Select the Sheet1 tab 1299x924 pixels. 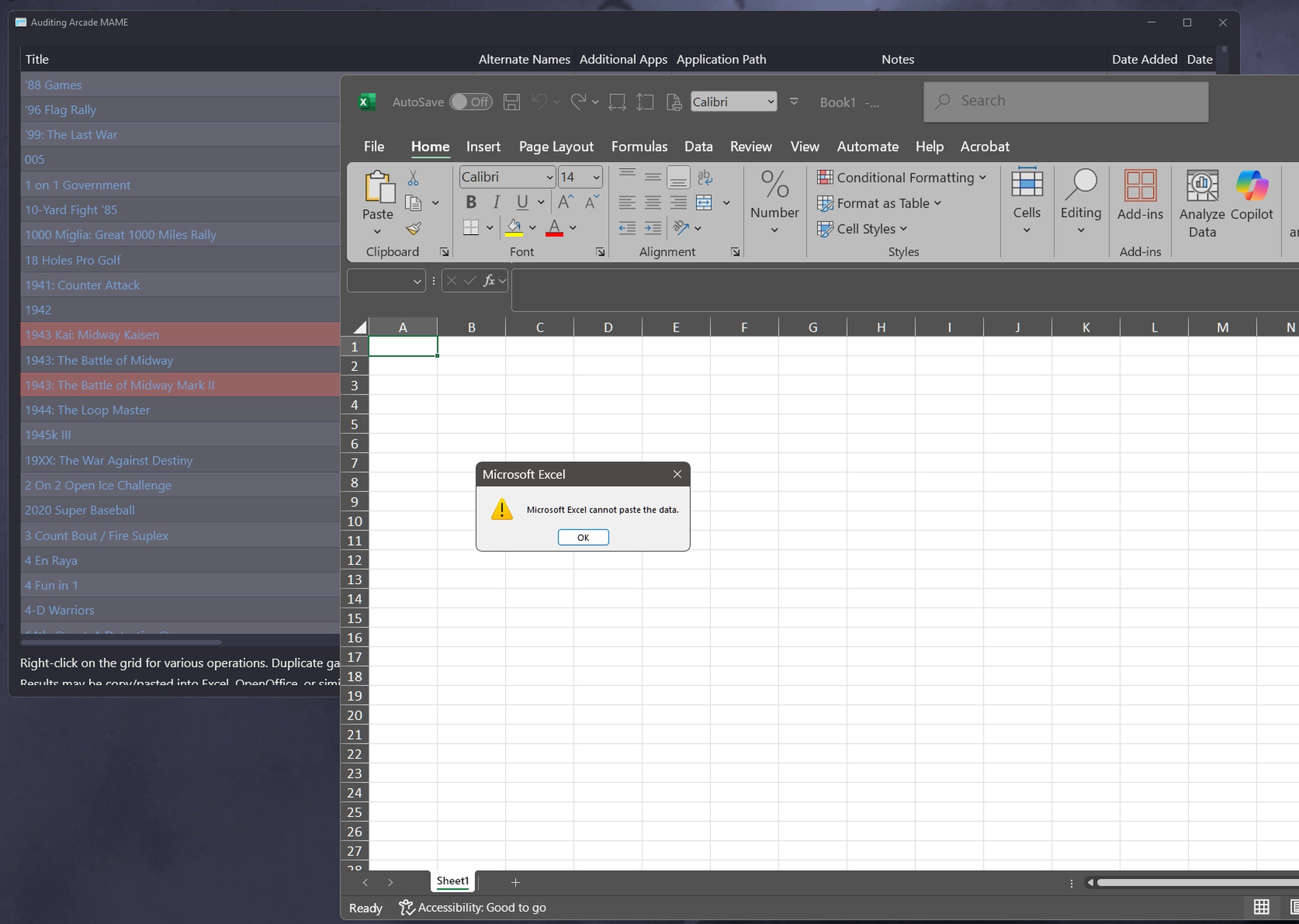coord(453,881)
